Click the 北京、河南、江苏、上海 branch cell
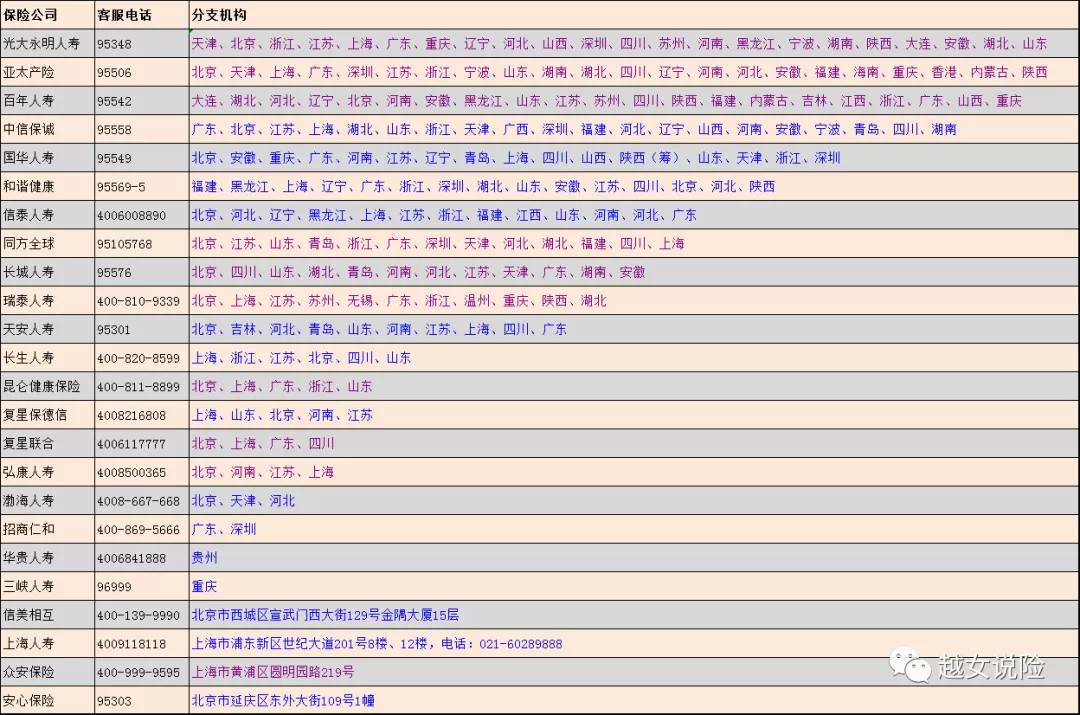This screenshot has width=1080, height=715. pos(634,473)
